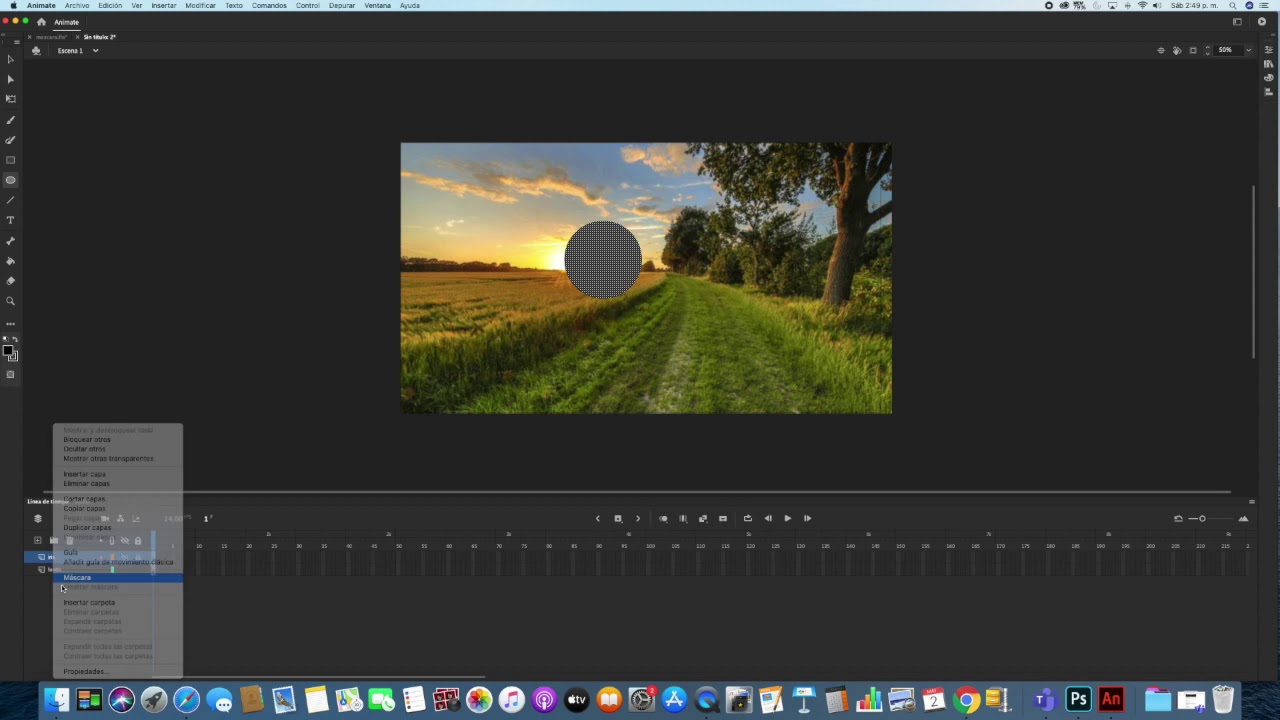Choose the Eraser tool
1280x720 pixels.
click(11, 281)
